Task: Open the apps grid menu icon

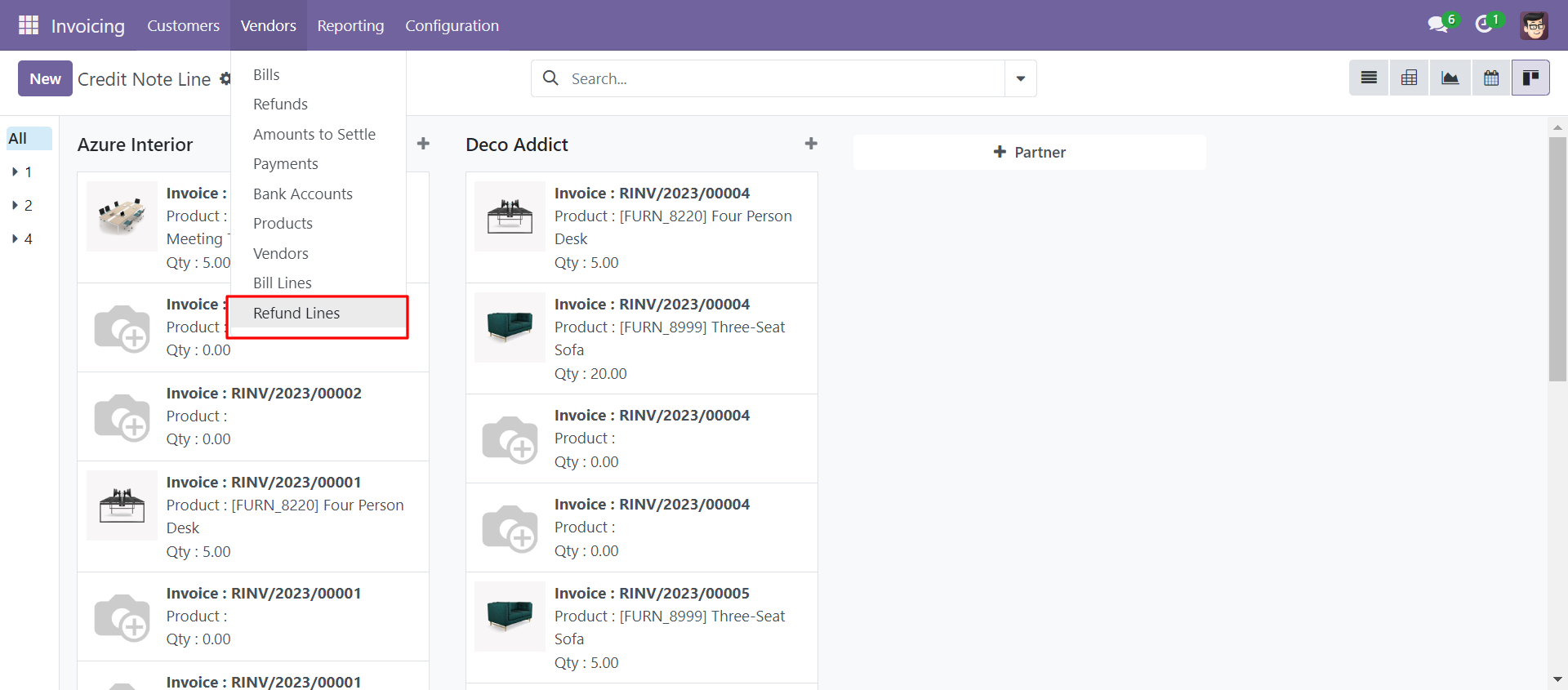Action: 29,25
